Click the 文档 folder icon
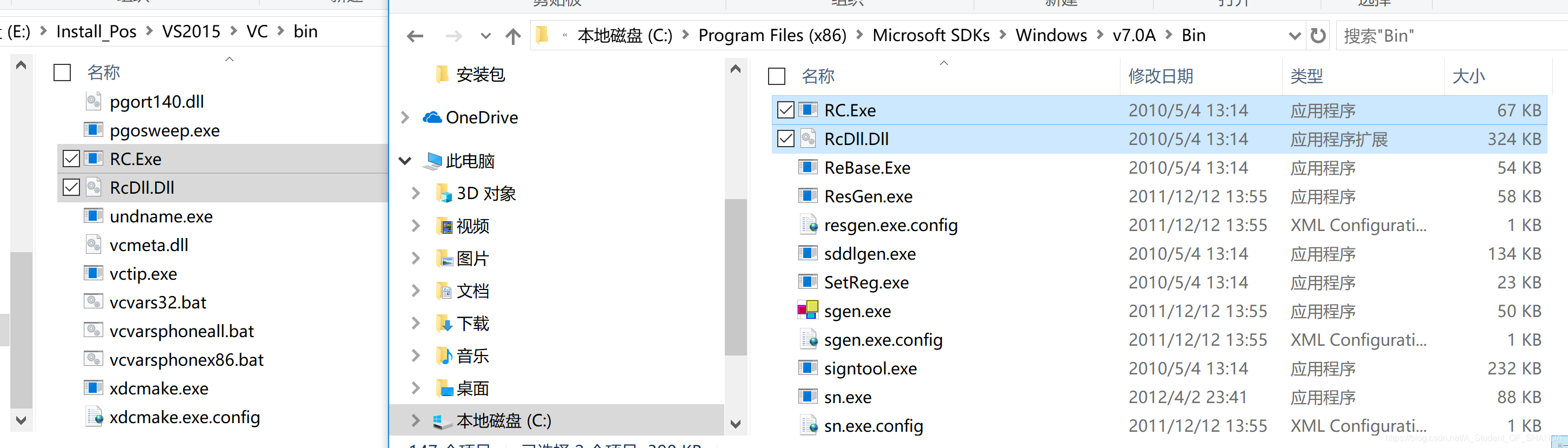Screen dimensions: 1568x448 [445, 291]
